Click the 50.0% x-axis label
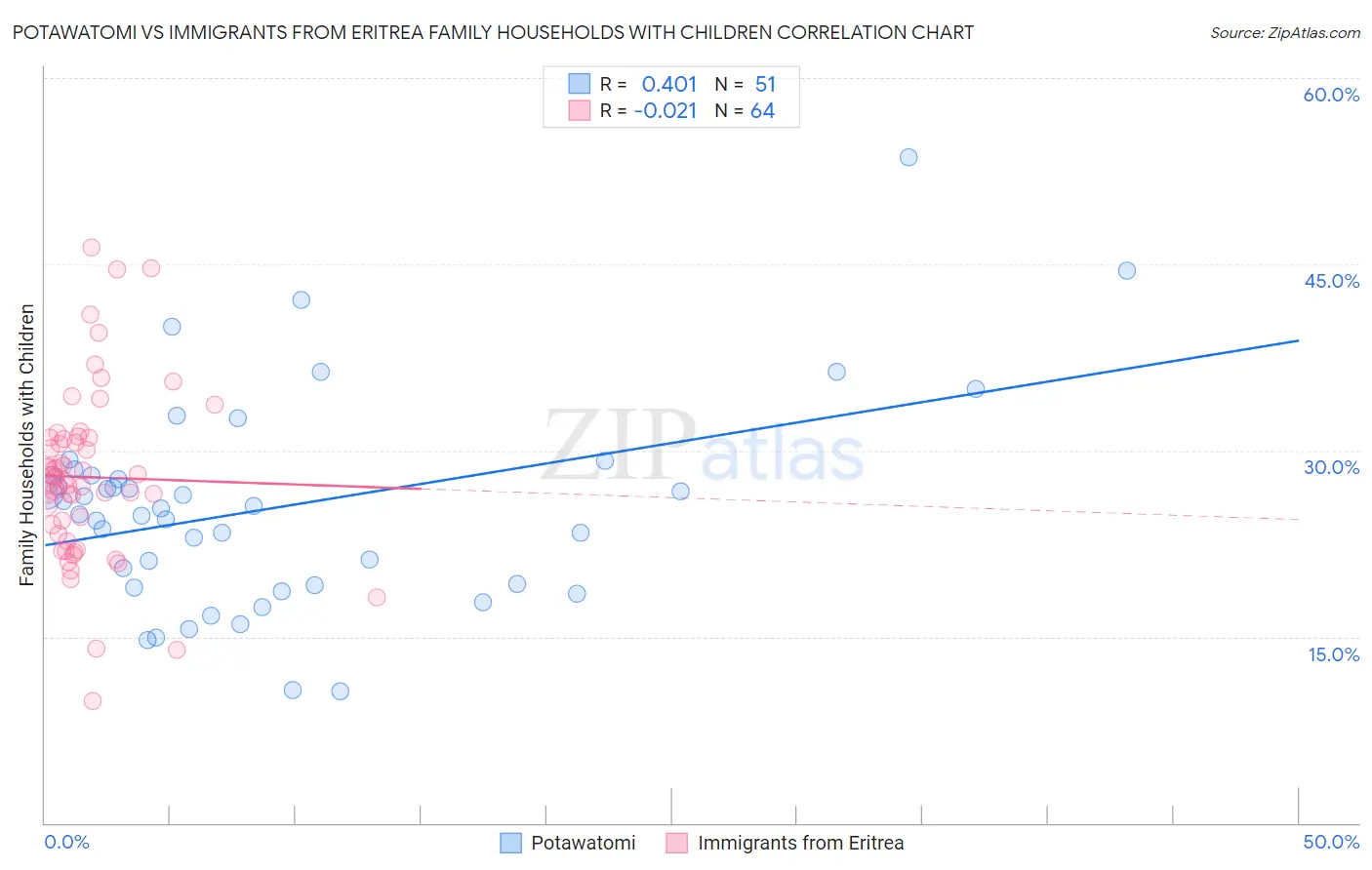 coord(1331,842)
